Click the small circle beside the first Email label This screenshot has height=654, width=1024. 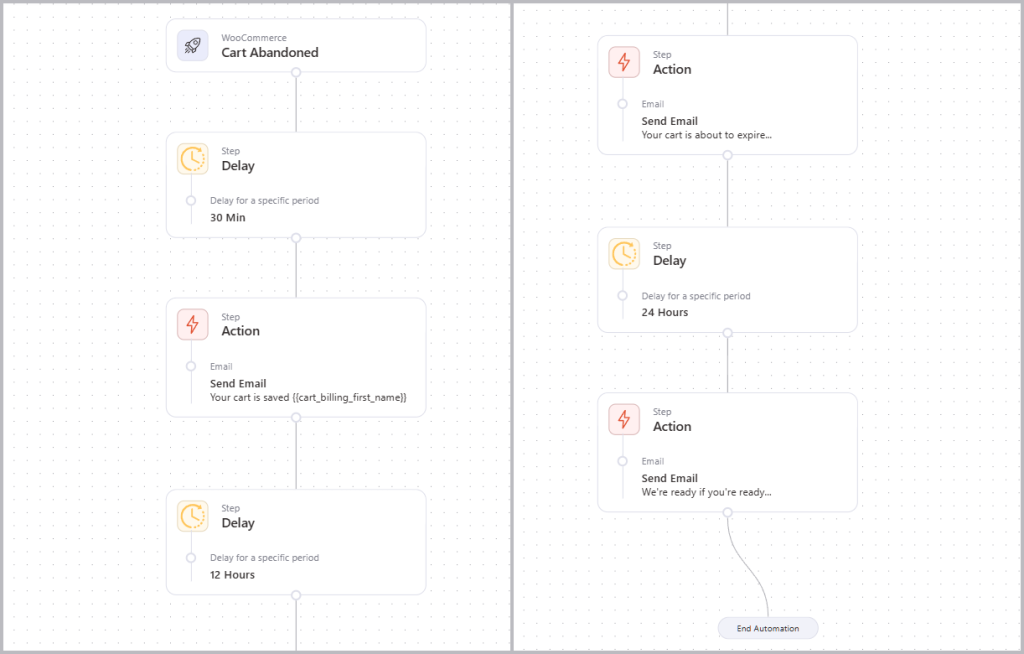click(x=190, y=366)
